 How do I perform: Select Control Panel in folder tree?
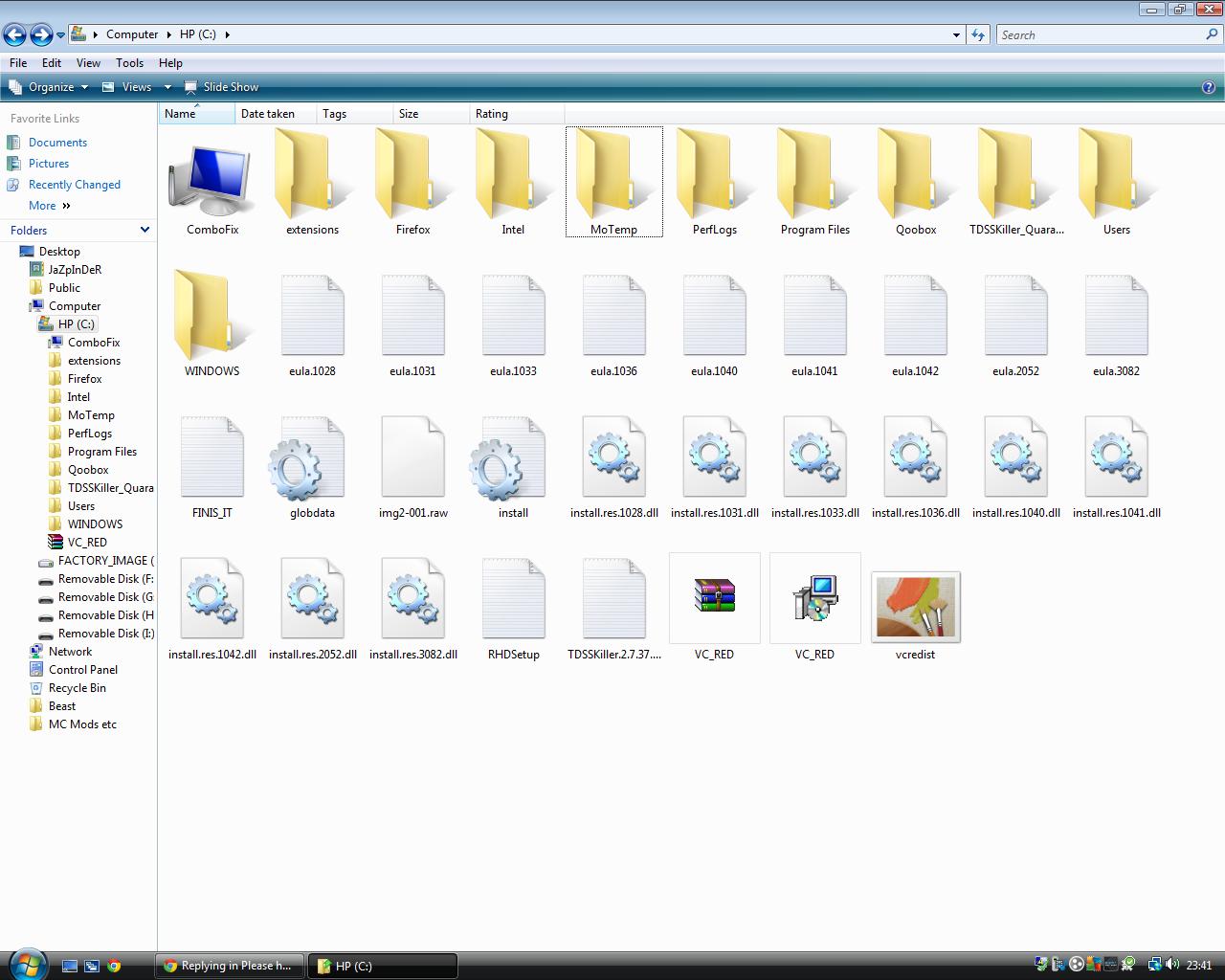click(83, 670)
